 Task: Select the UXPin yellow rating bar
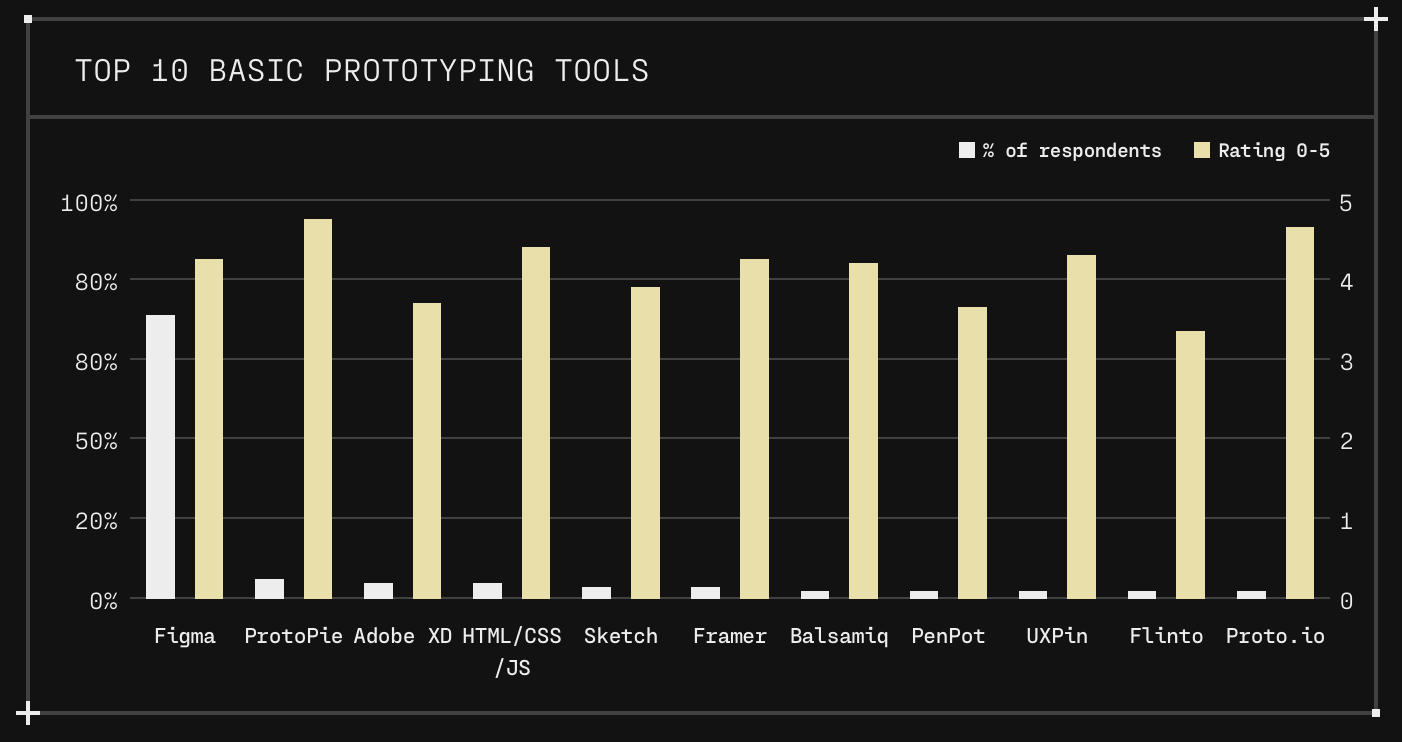coord(1081,427)
